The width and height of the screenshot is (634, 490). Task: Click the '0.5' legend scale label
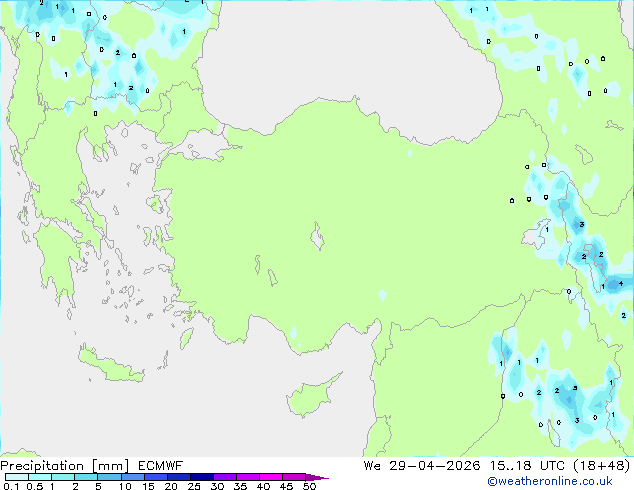[x=34, y=486]
